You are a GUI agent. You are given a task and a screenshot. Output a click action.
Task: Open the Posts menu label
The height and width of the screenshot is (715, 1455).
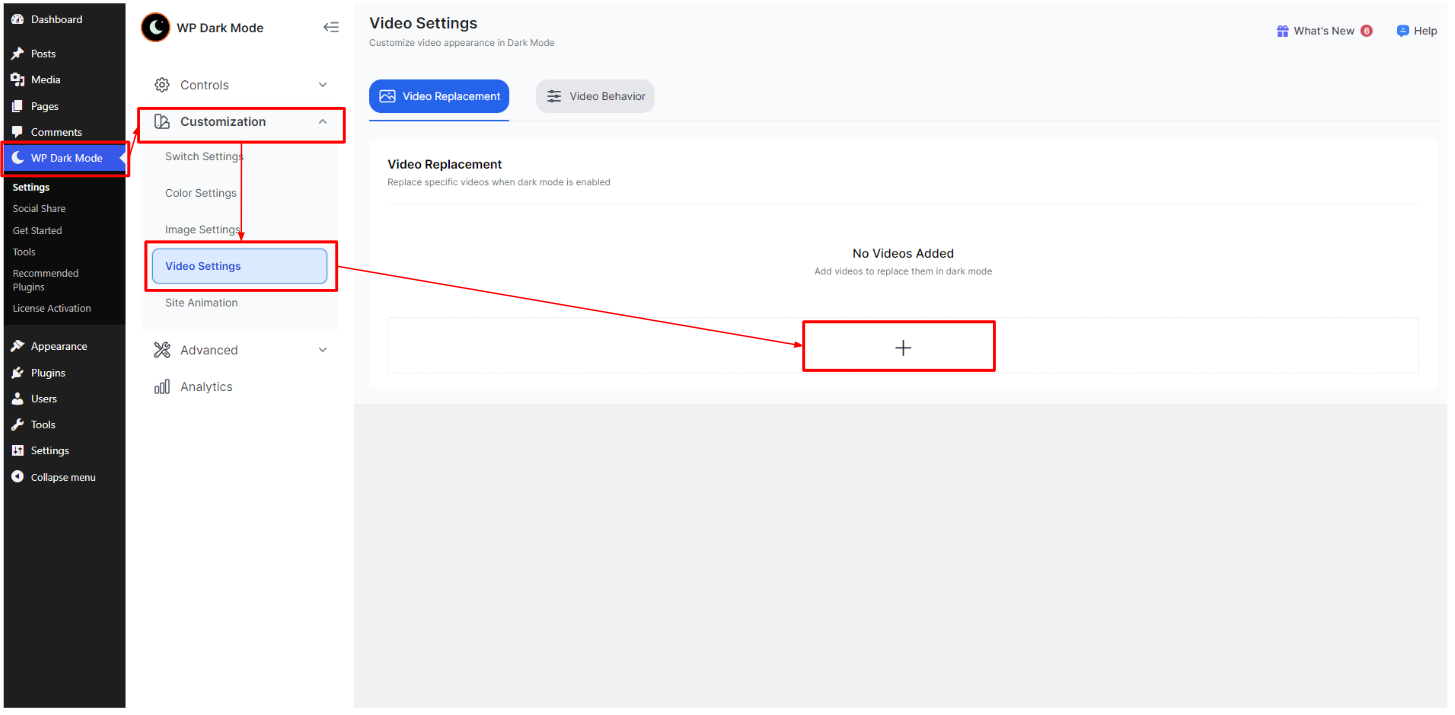click(x=43, y=54)
